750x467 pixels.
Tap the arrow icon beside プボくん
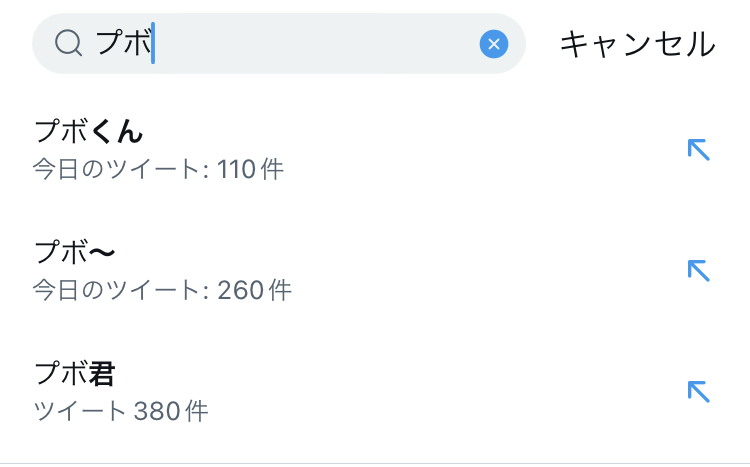(x=698, y=150)
